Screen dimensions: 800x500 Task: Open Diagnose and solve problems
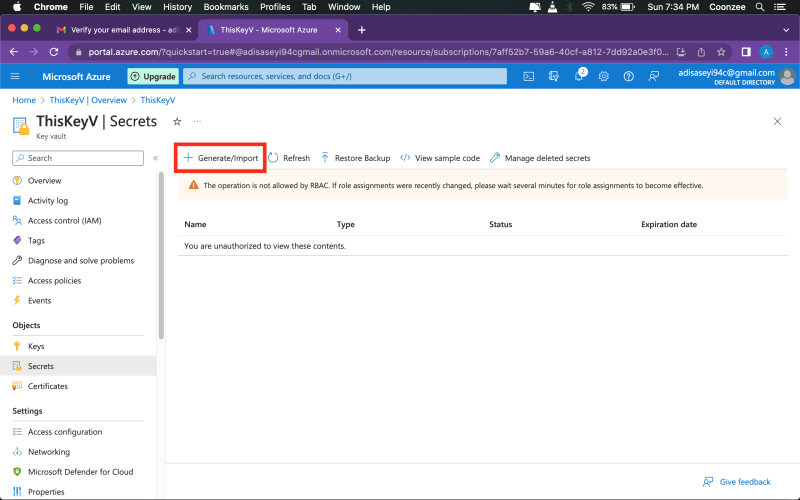[79, 261]
